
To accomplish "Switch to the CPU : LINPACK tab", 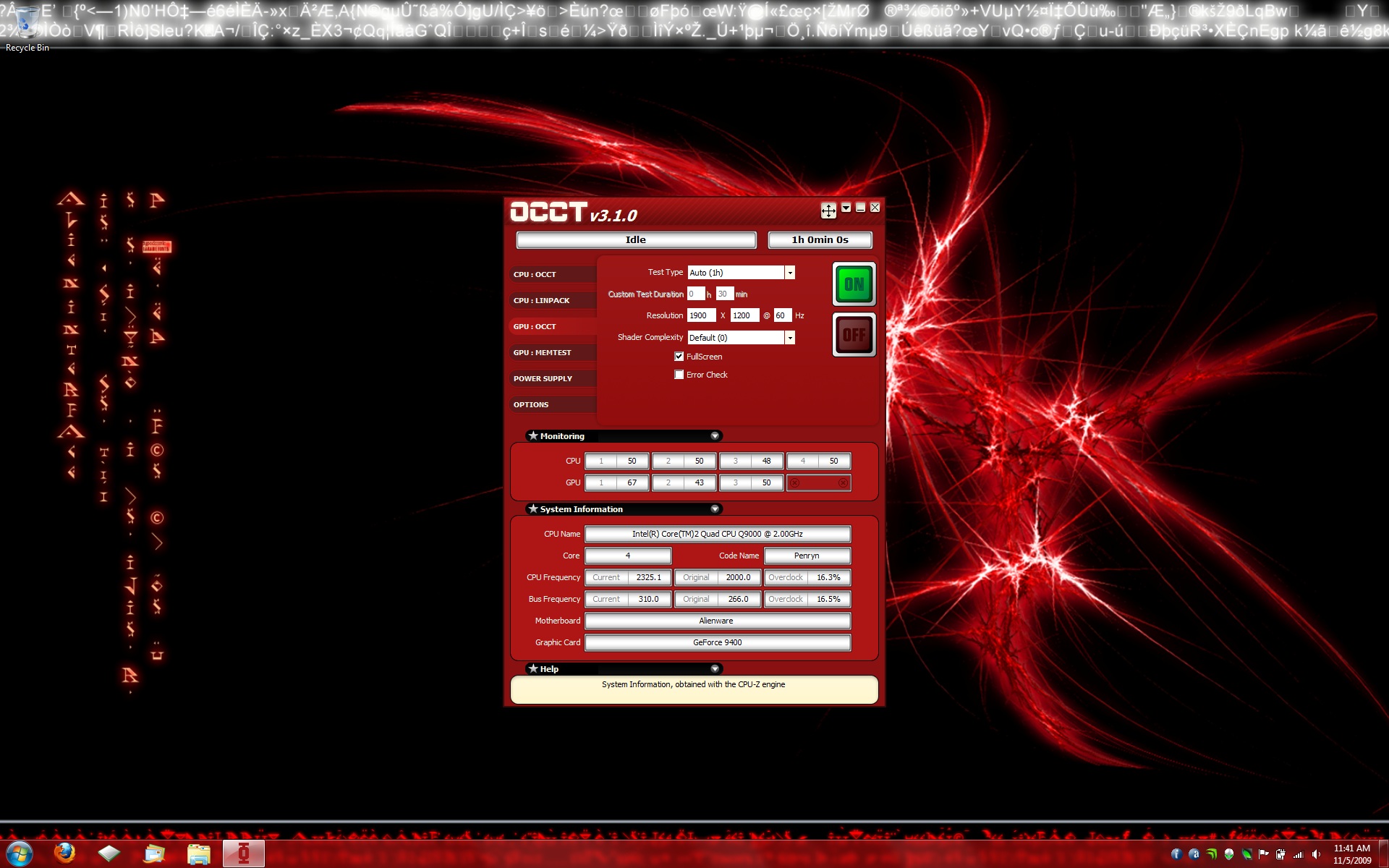I will pyautogui.click(x=542, y=300).
